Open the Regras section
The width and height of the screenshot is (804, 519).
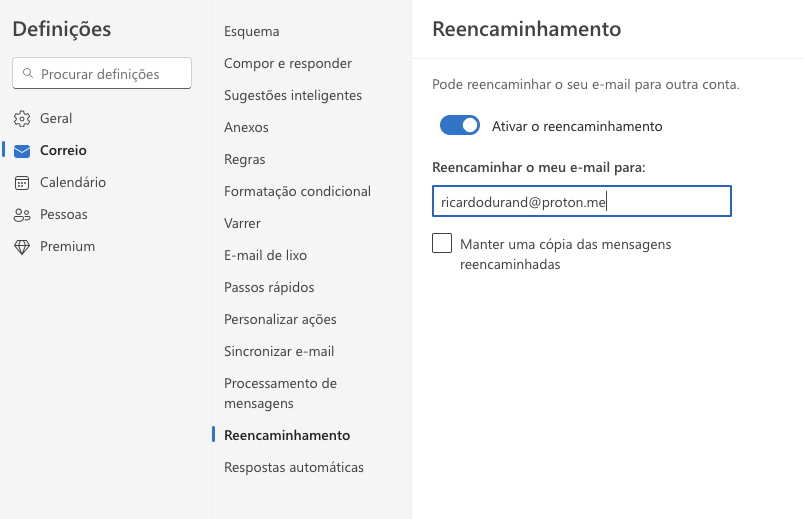(x=245, y=159)
